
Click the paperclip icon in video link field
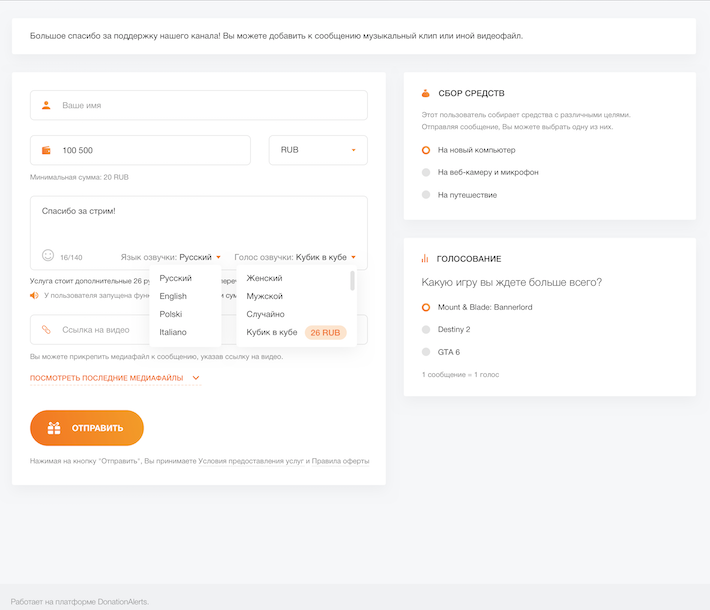pyautogui.click(x=46, y=330)
